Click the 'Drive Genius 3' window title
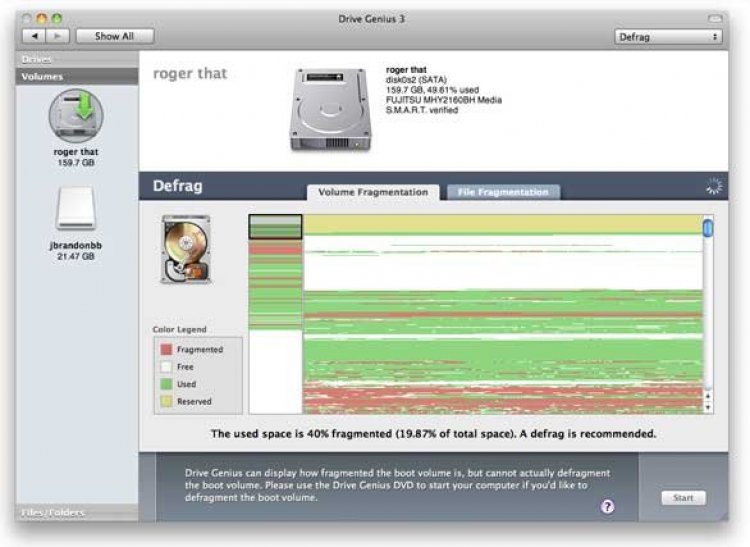 (x=371, y=19)
